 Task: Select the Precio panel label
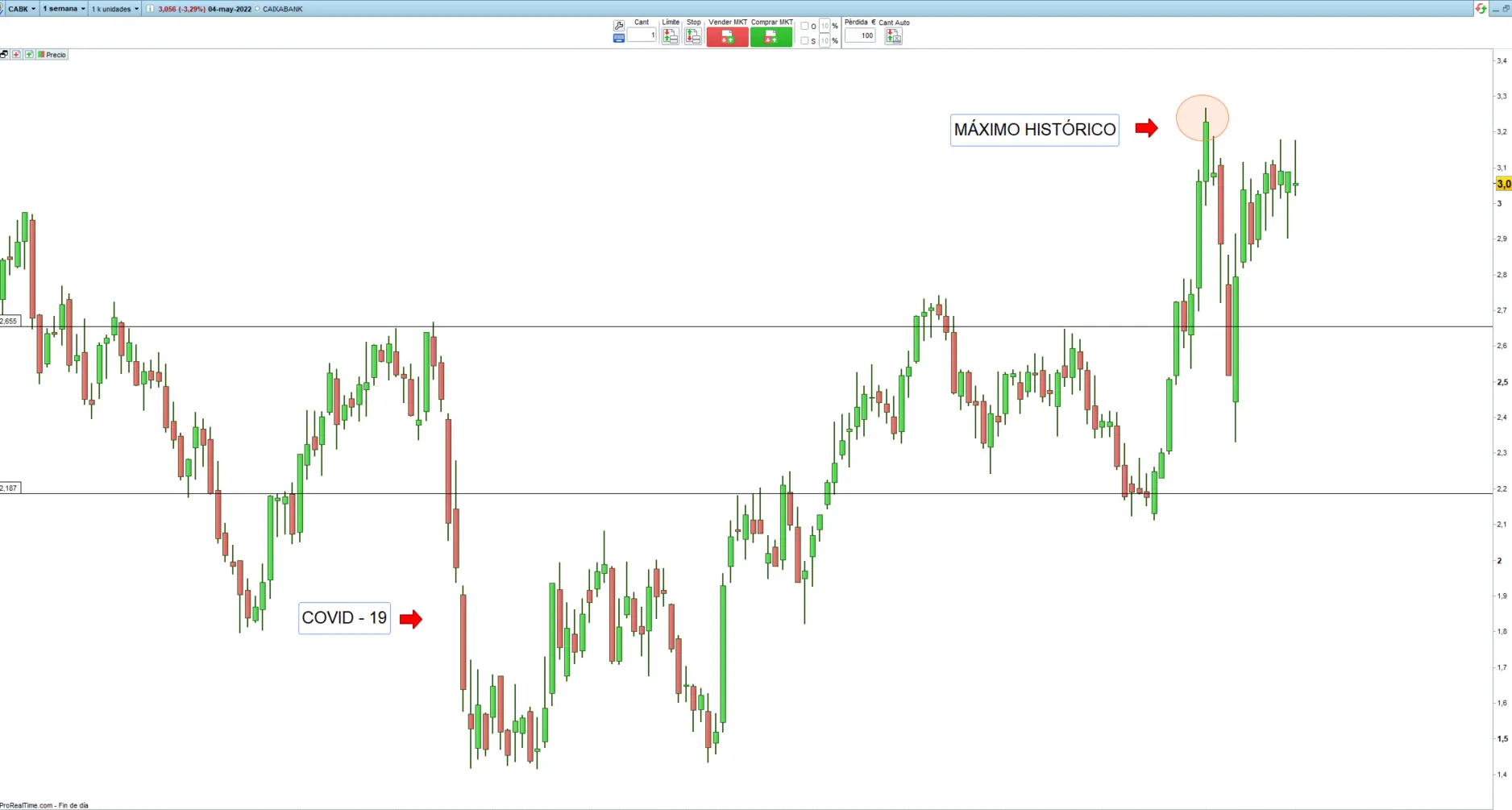pyautogui.click(x=56, y=55)
